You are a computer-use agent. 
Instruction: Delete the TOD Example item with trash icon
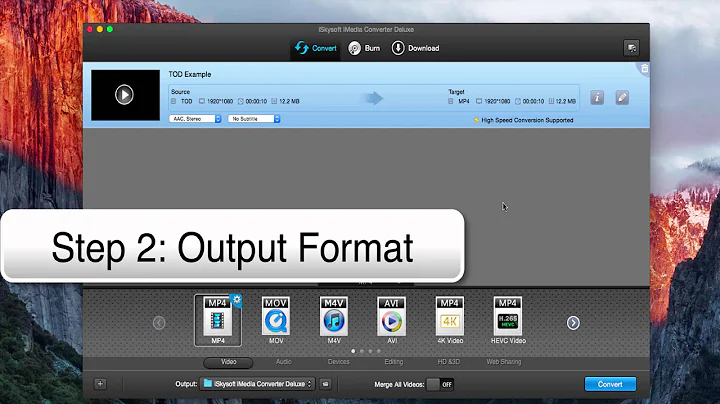coord(645,68)
